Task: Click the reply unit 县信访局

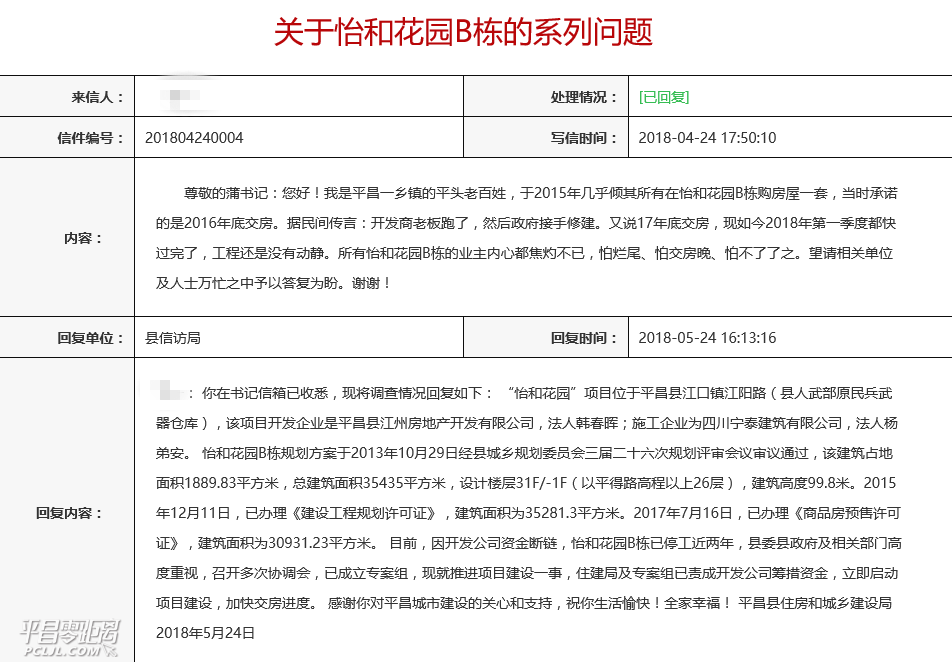Action: [173, 338]
